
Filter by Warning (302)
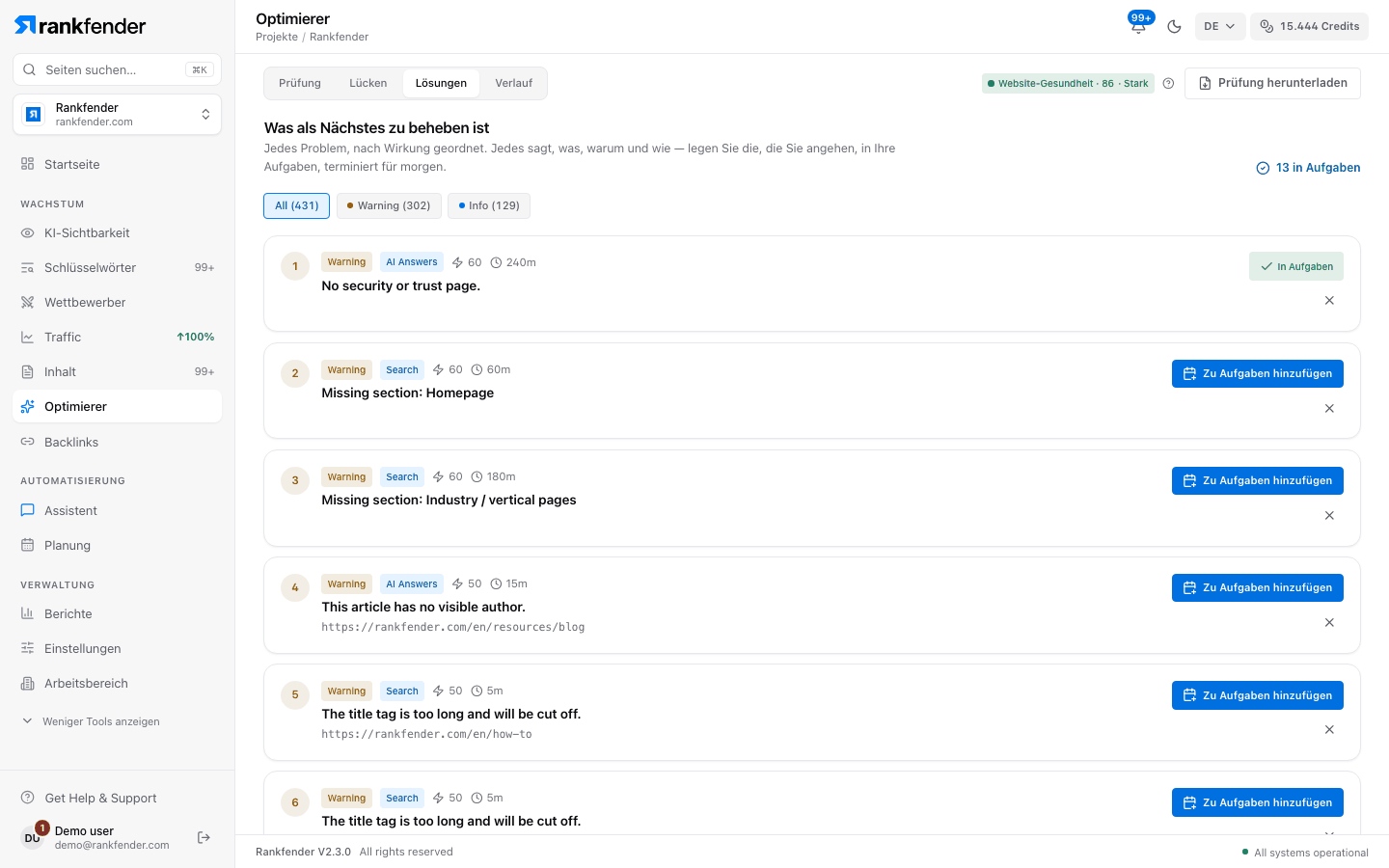[389, 205]
